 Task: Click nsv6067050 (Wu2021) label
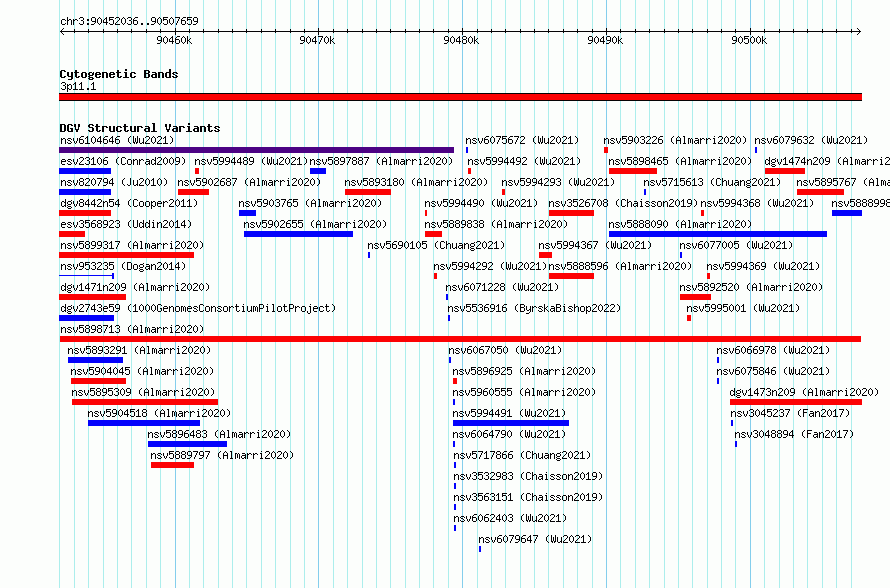(505, 350)
